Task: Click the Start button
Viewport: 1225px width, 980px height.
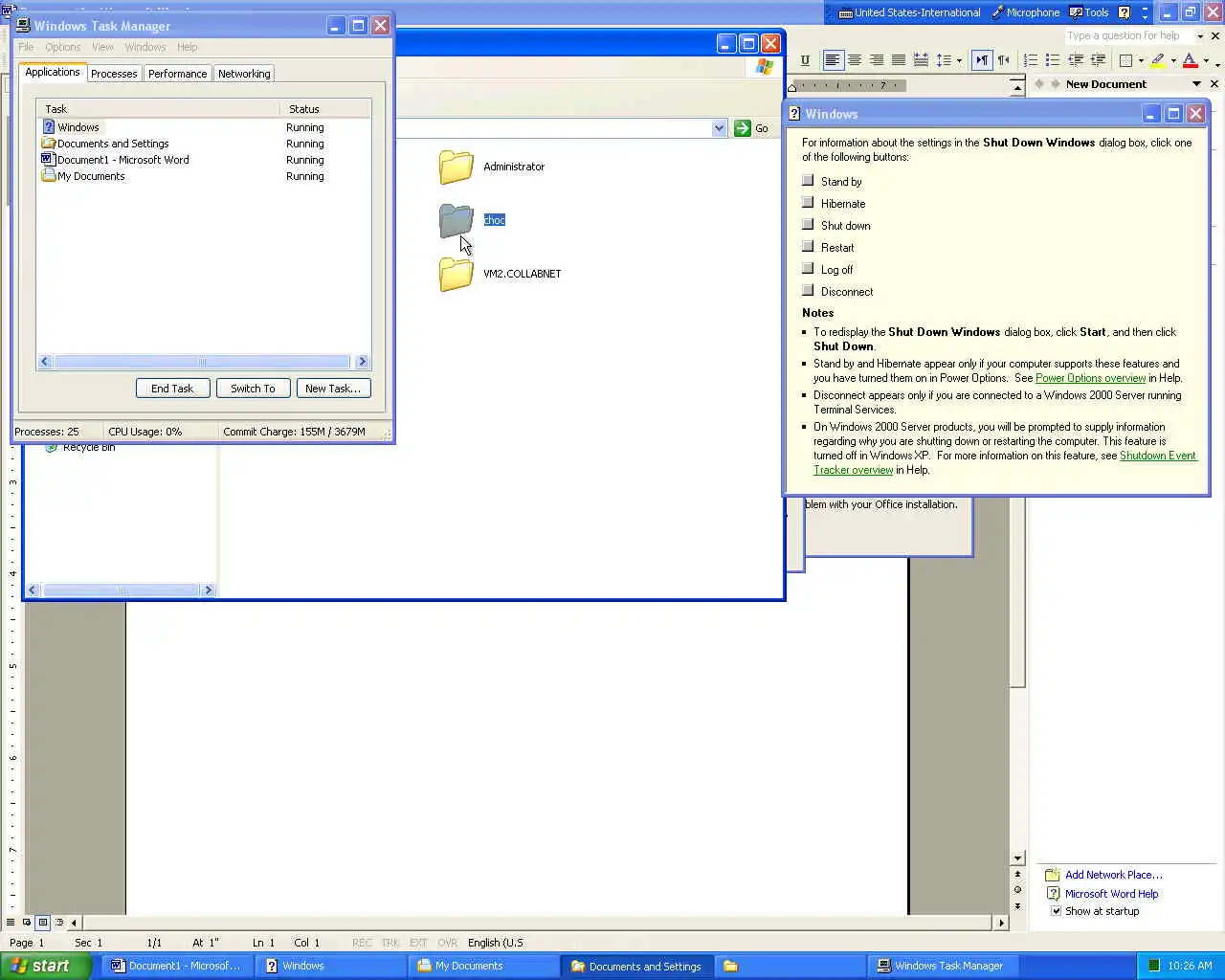Action: pyautogui.click(x=45, y=966)
